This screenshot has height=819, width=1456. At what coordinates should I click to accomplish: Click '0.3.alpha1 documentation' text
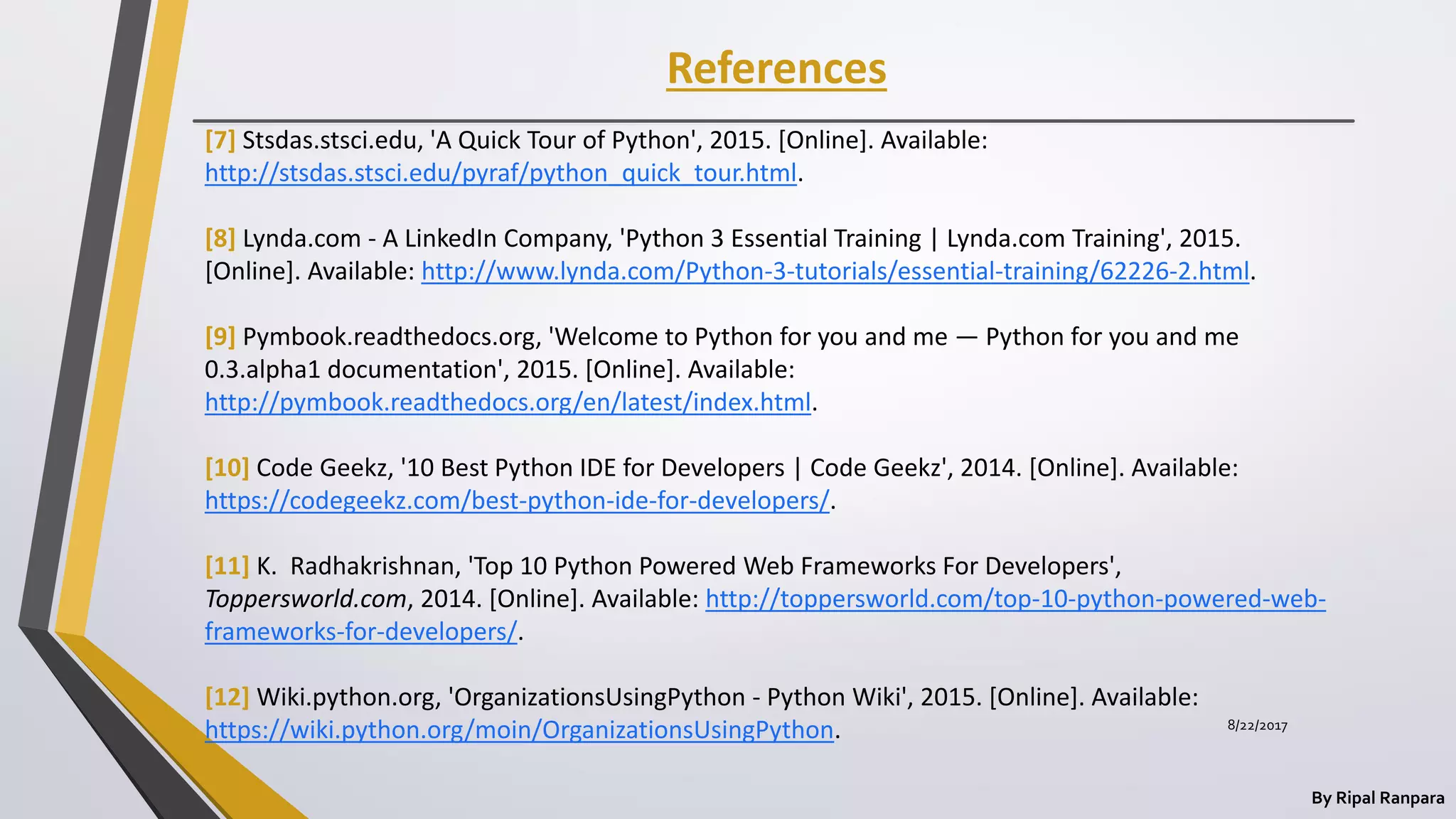[x=350, y=370]
